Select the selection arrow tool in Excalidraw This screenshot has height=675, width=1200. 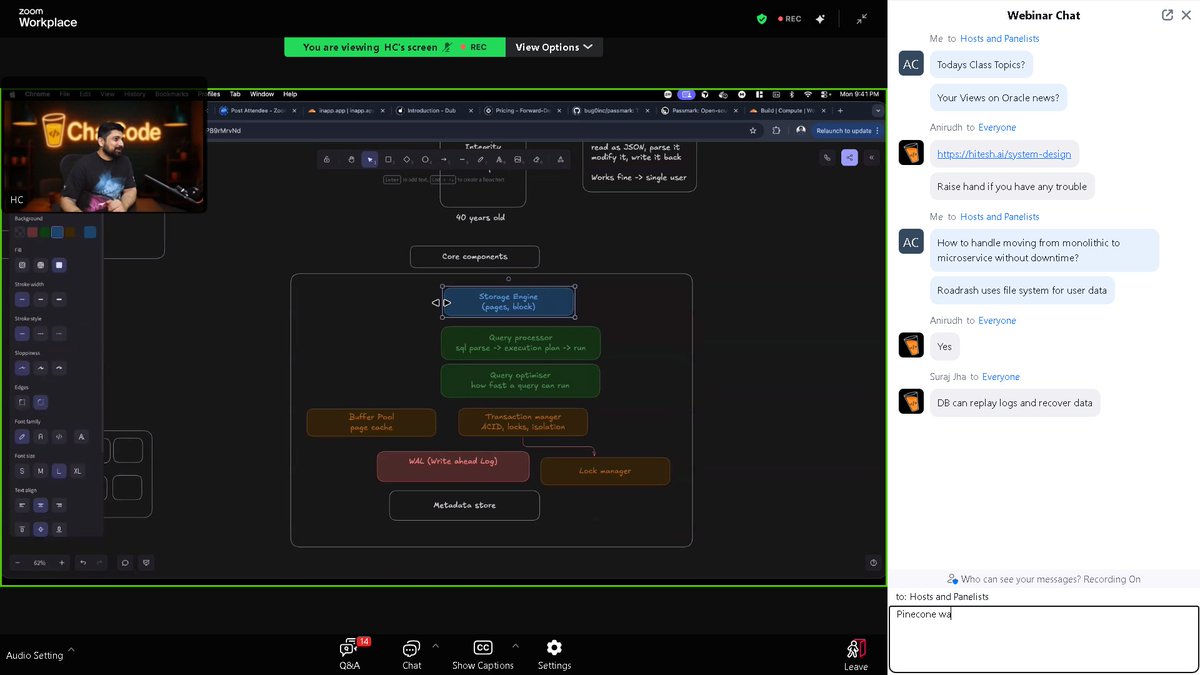point(370,159)
